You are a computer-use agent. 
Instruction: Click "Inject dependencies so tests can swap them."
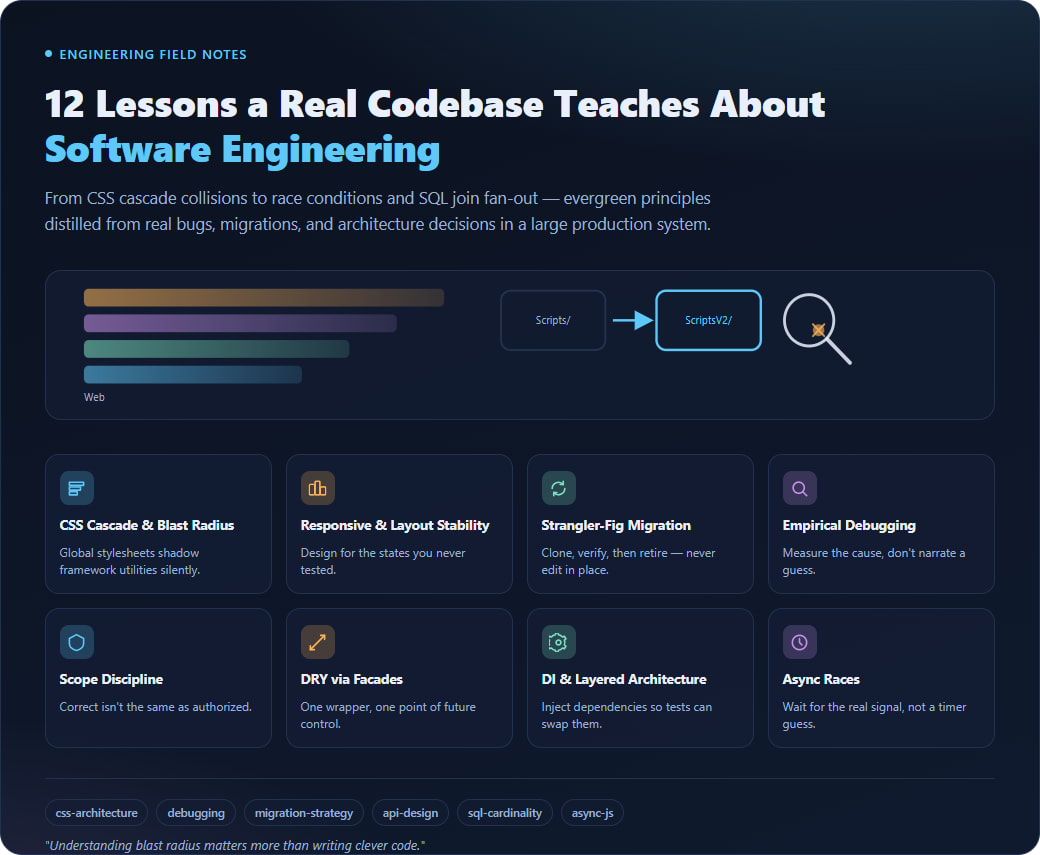point(626,715)
